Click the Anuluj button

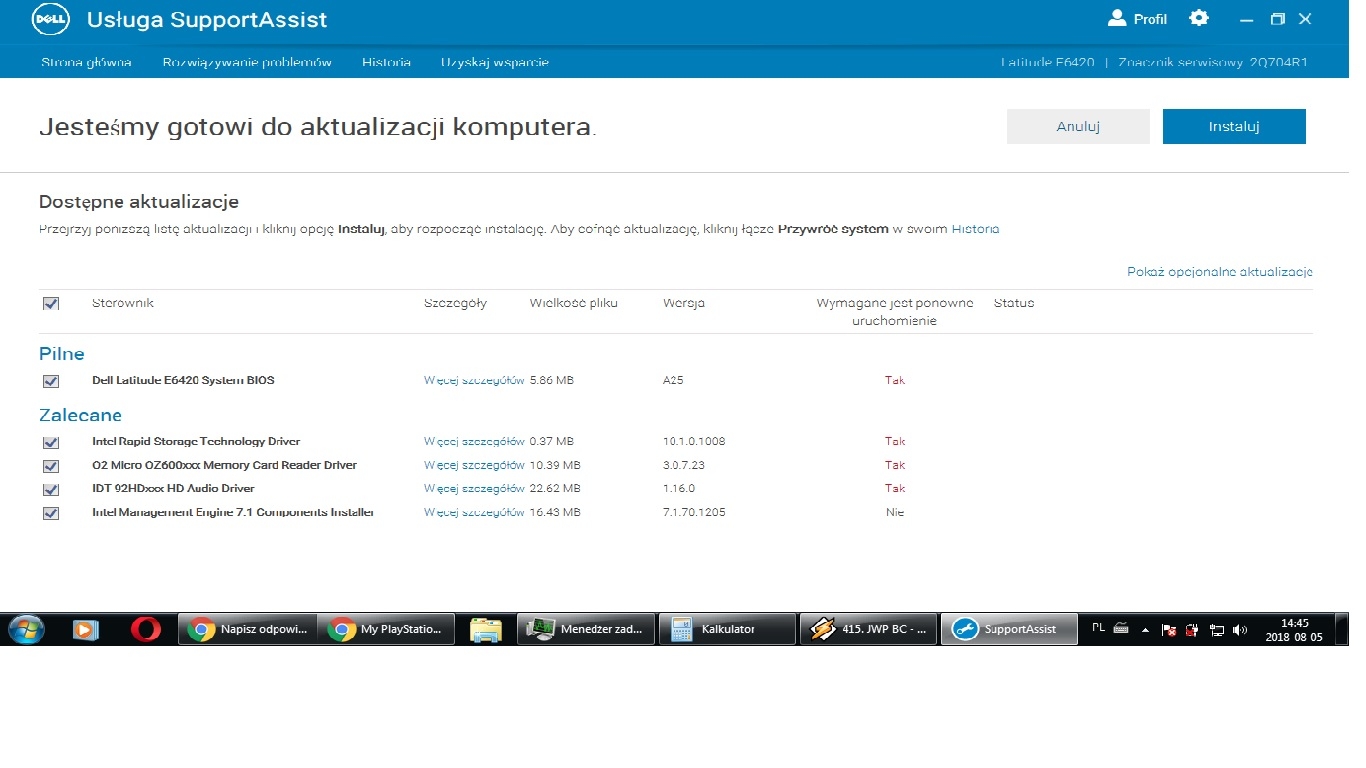1078,127
